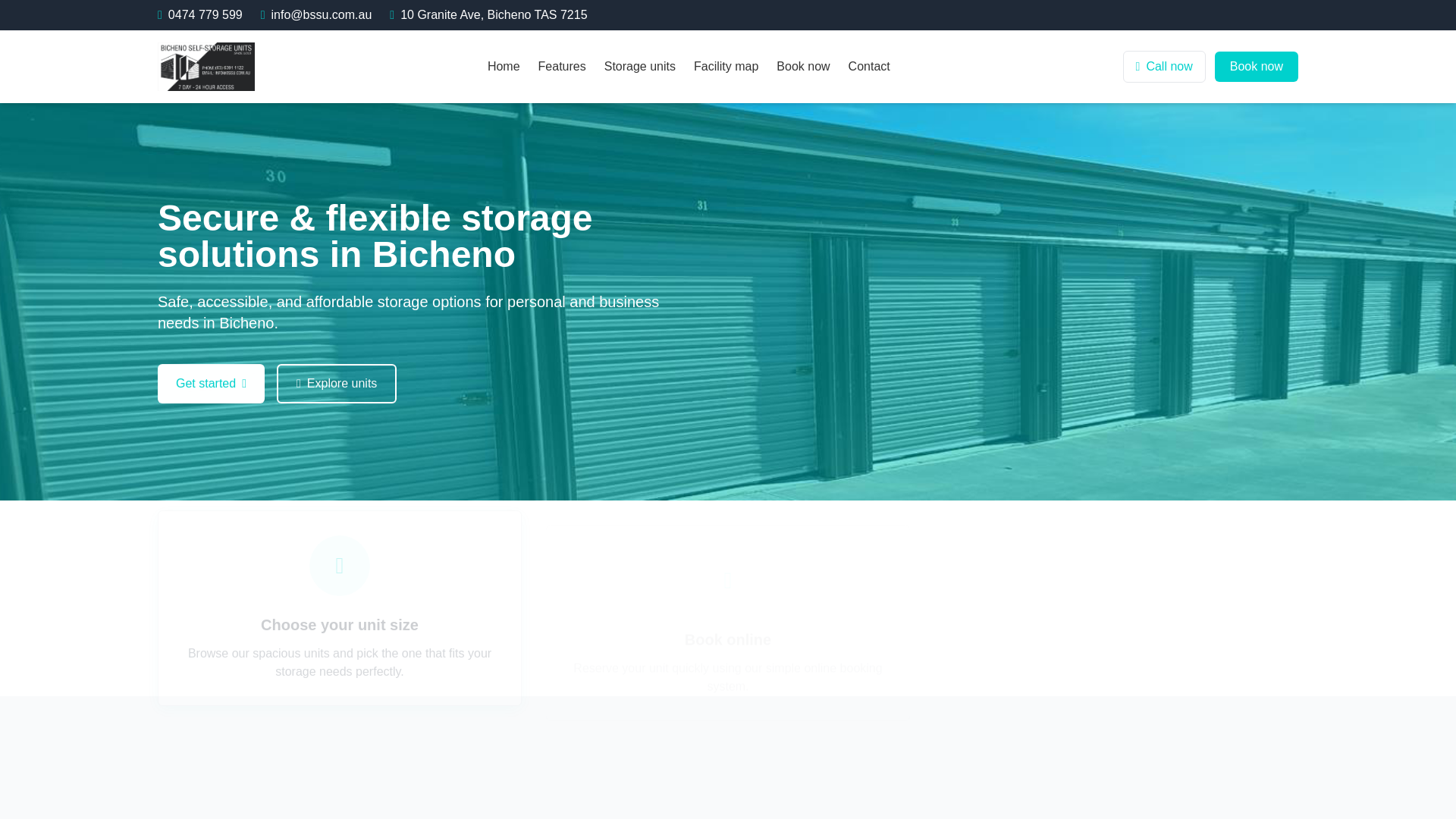Click the Explore units button

337,384
